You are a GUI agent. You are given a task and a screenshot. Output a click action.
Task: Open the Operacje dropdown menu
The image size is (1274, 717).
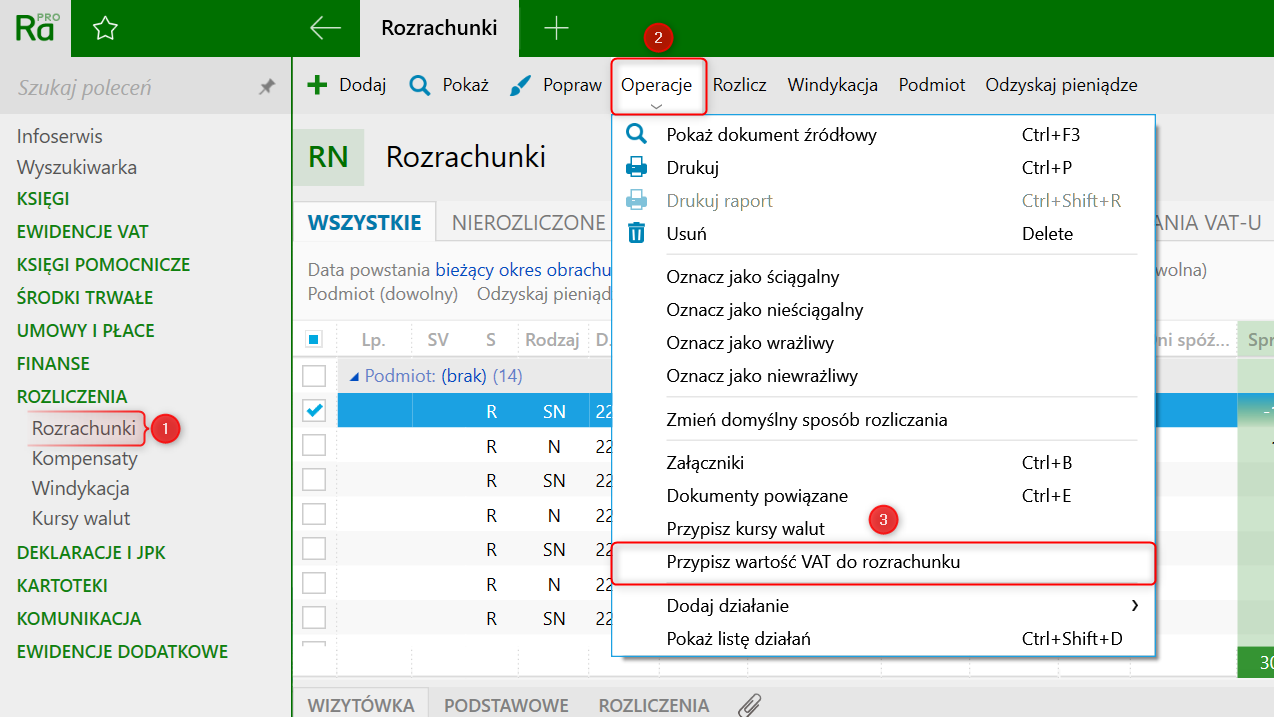657,85
